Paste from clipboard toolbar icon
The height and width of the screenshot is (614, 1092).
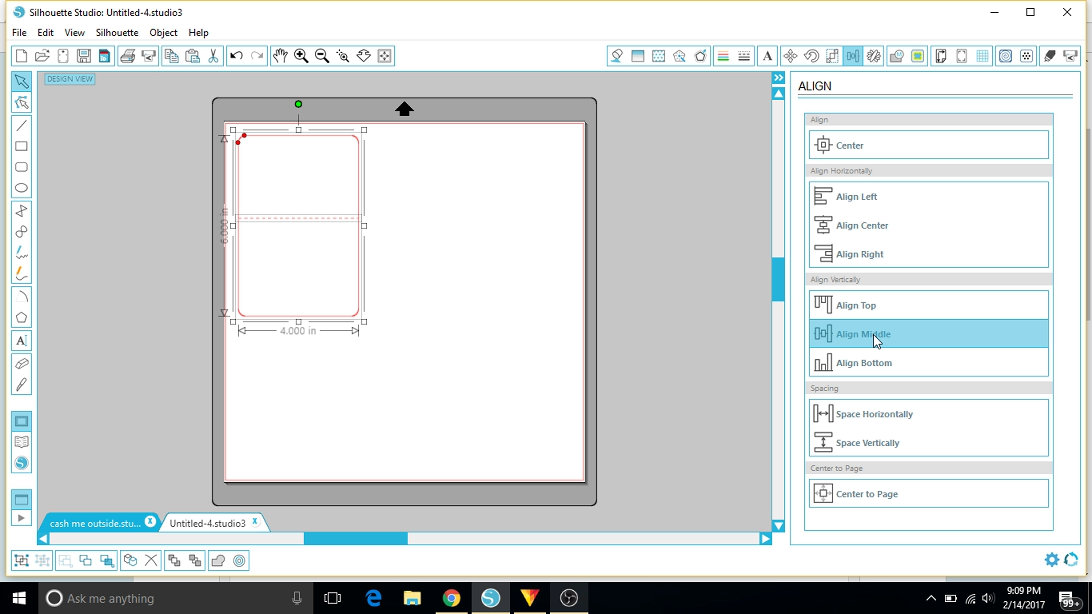192,56
